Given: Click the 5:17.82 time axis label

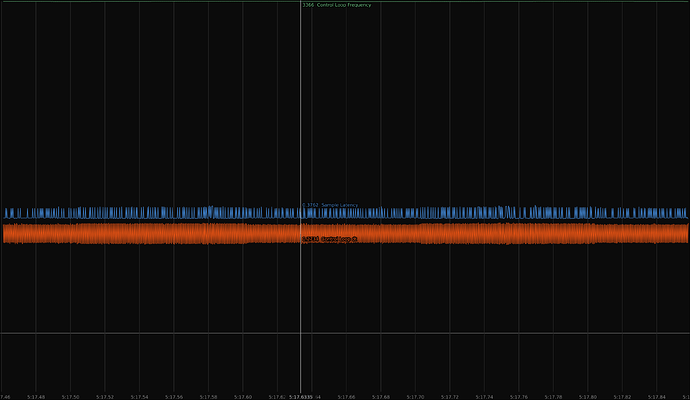Looking at the screenshot, I should [x=622, y=397].
